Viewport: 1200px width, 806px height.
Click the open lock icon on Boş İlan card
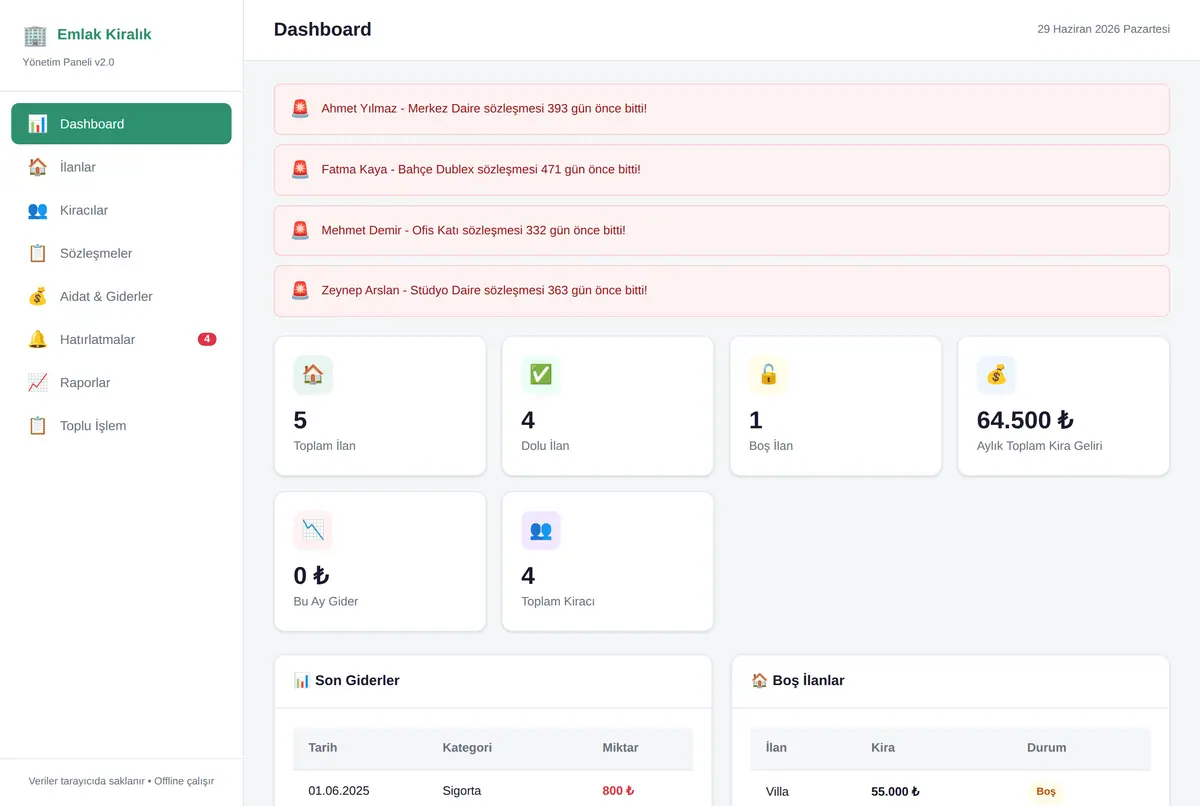coord(769,375)
